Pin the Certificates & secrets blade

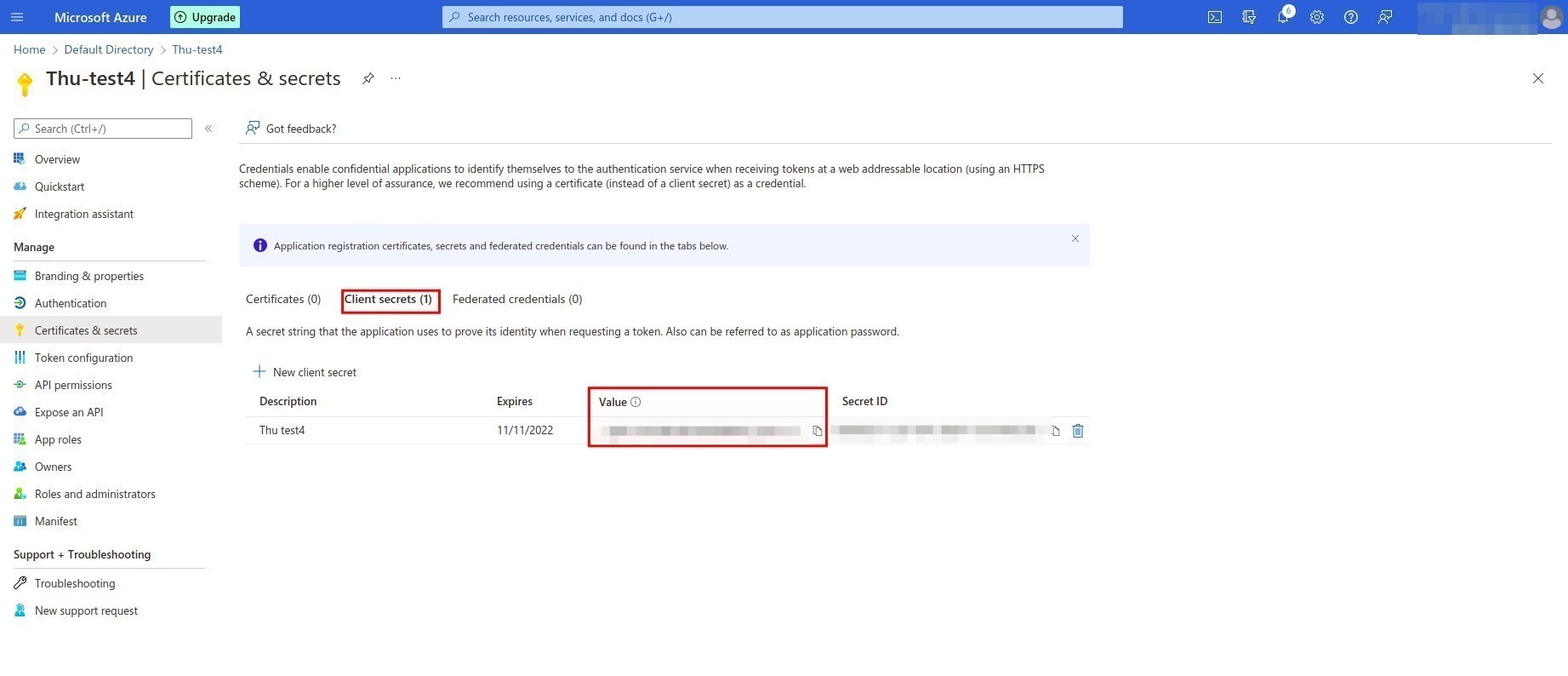[x=368, y=78]
